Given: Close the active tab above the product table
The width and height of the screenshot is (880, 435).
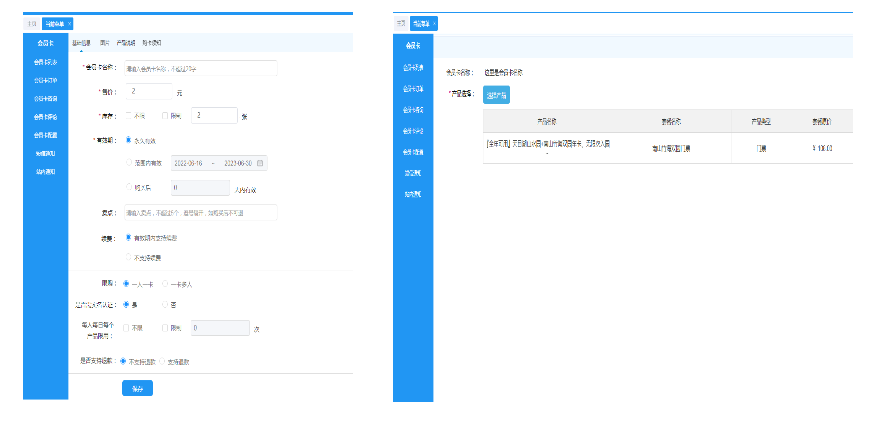Looking at the screenshot, I should [x=433, y=23].
